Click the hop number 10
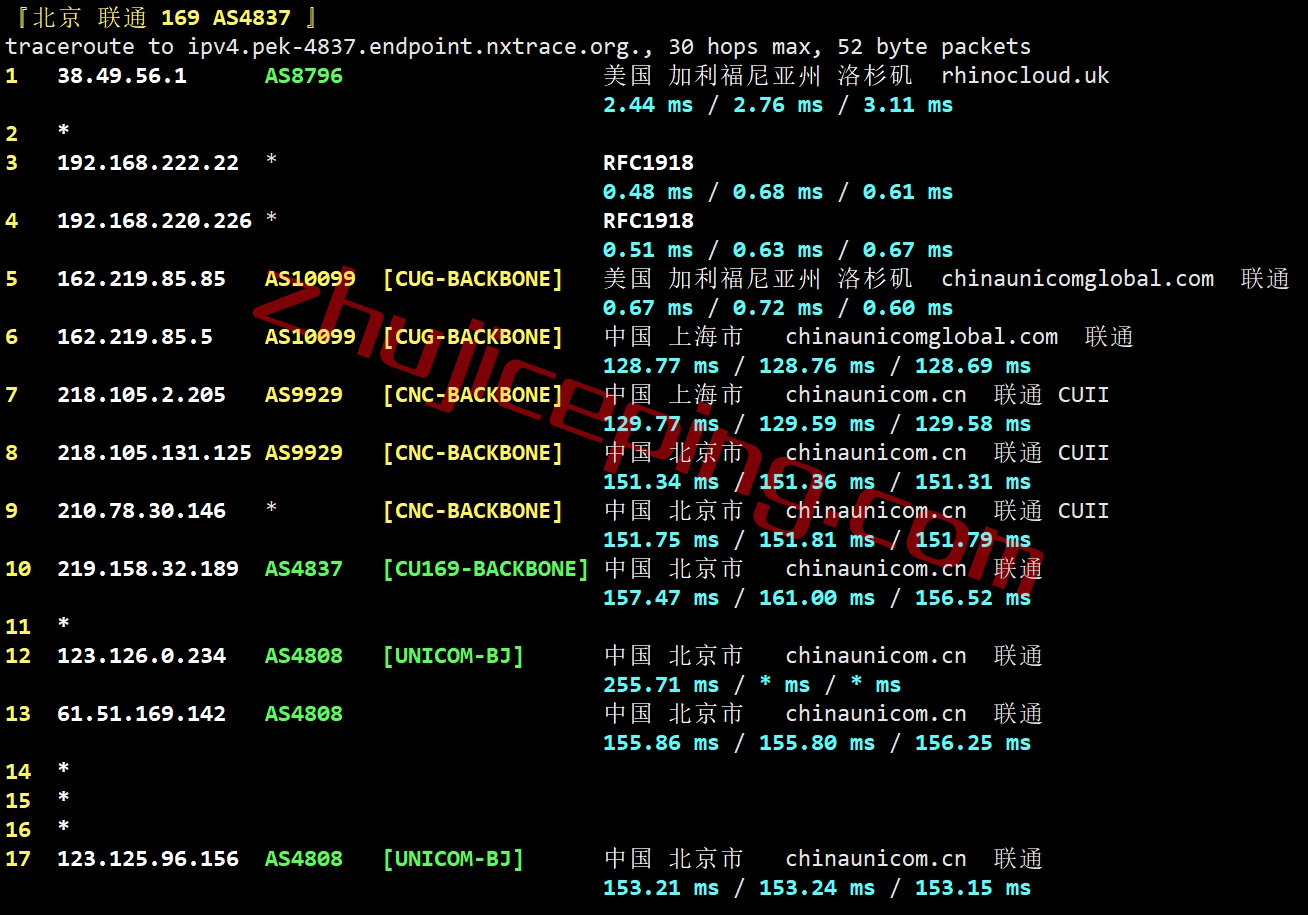The width and height of the screenshot is (1308, 915). [x=18, y=569]
